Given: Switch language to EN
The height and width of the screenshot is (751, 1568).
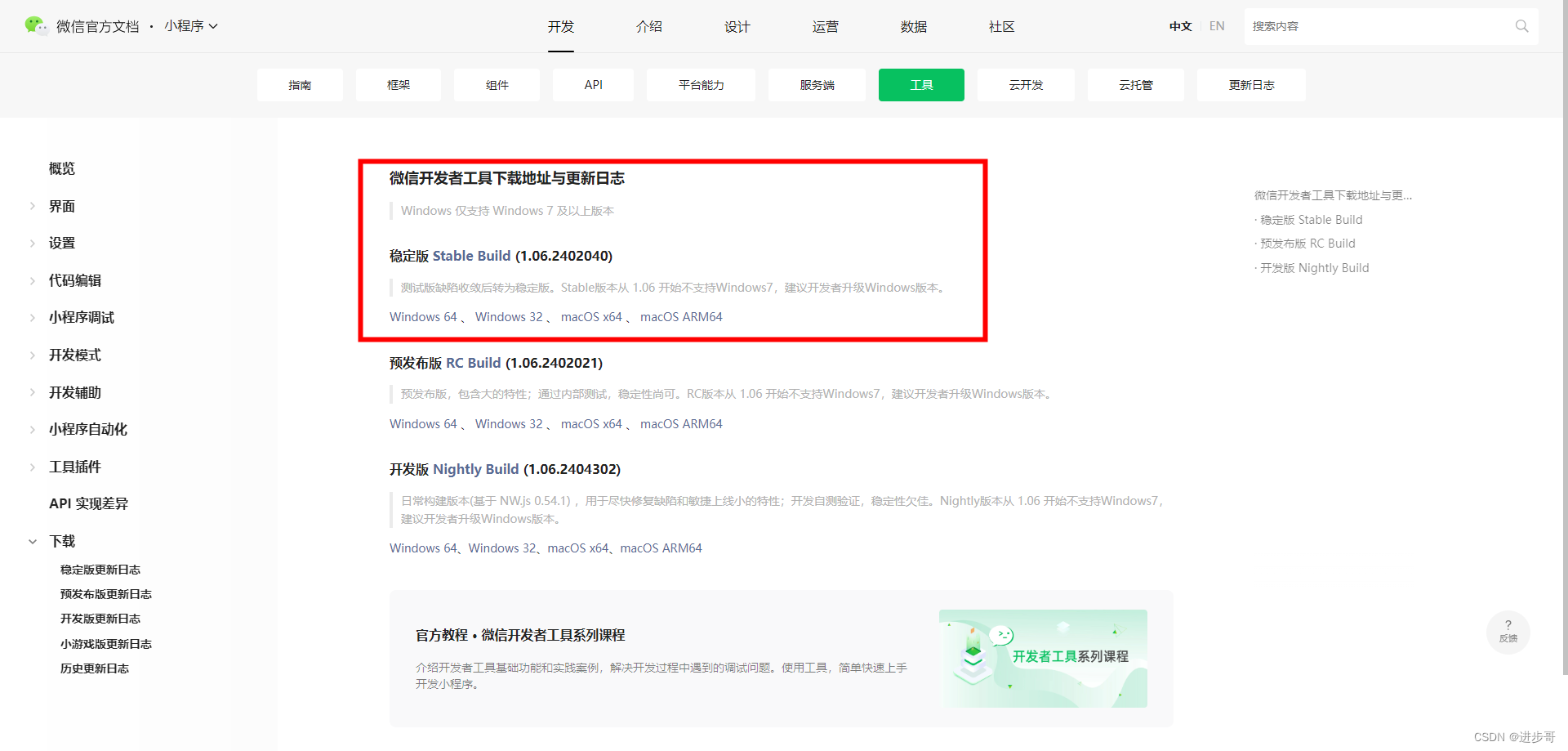Looking at the screenshot, I should click(1217, 26).
